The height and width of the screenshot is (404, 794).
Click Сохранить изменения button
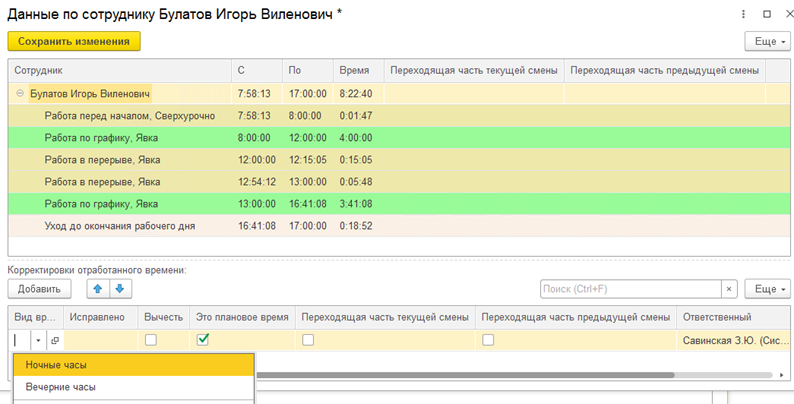[74, 41]
